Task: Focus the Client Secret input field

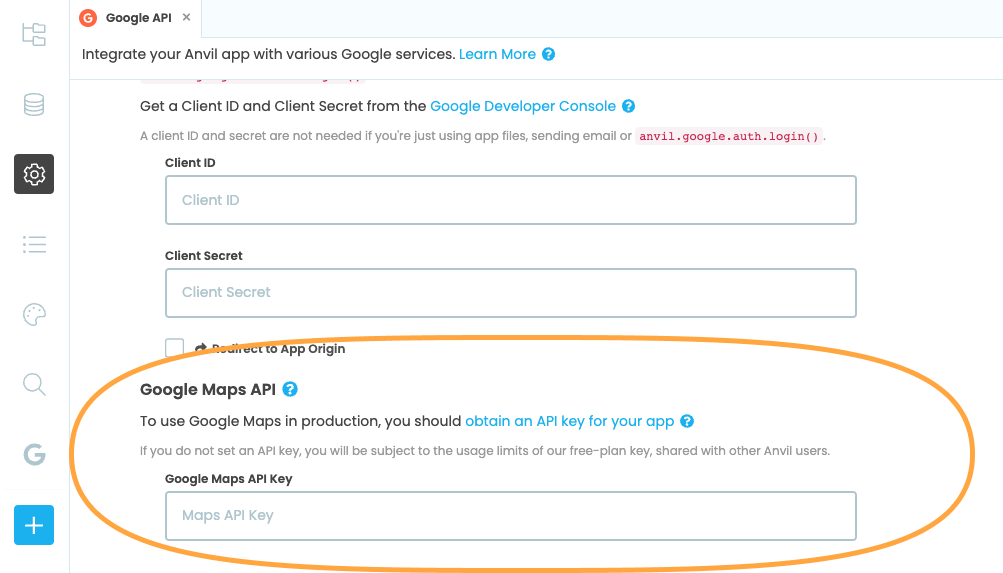Action: tap(510, 293)
